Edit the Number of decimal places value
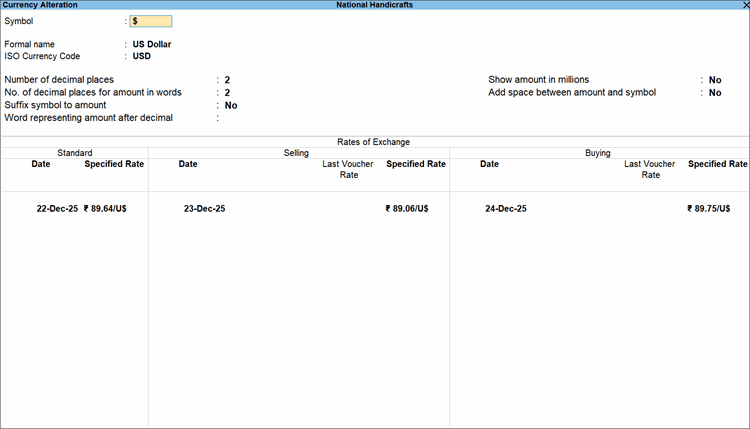 point(227,80)
